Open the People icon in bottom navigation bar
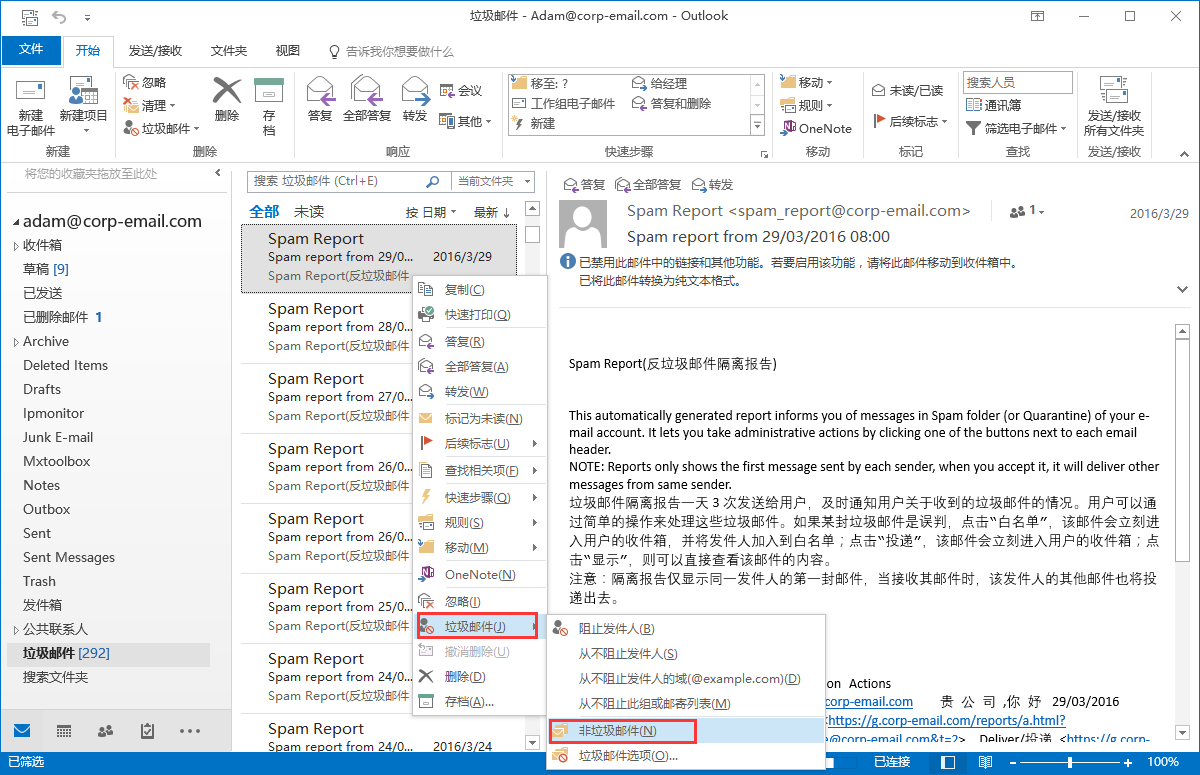This screenshot has height=775, width=1200. pos(106,731)
